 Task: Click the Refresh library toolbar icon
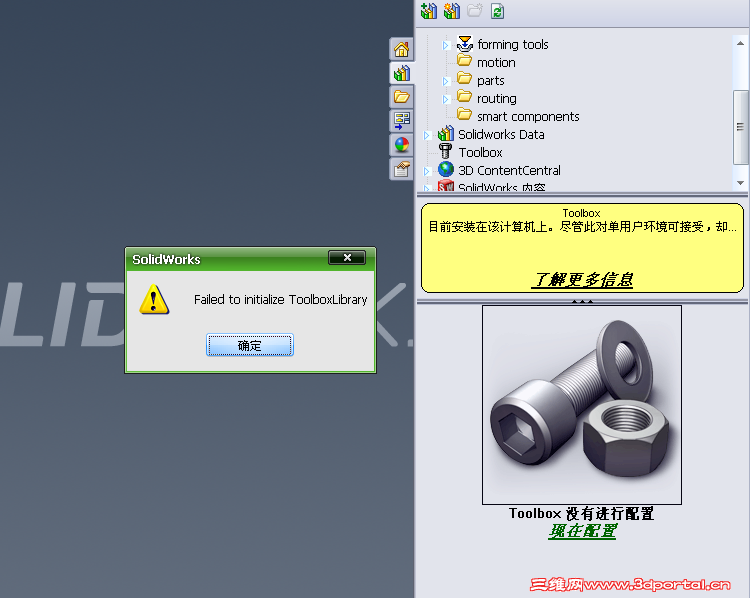tap(497, 11)
